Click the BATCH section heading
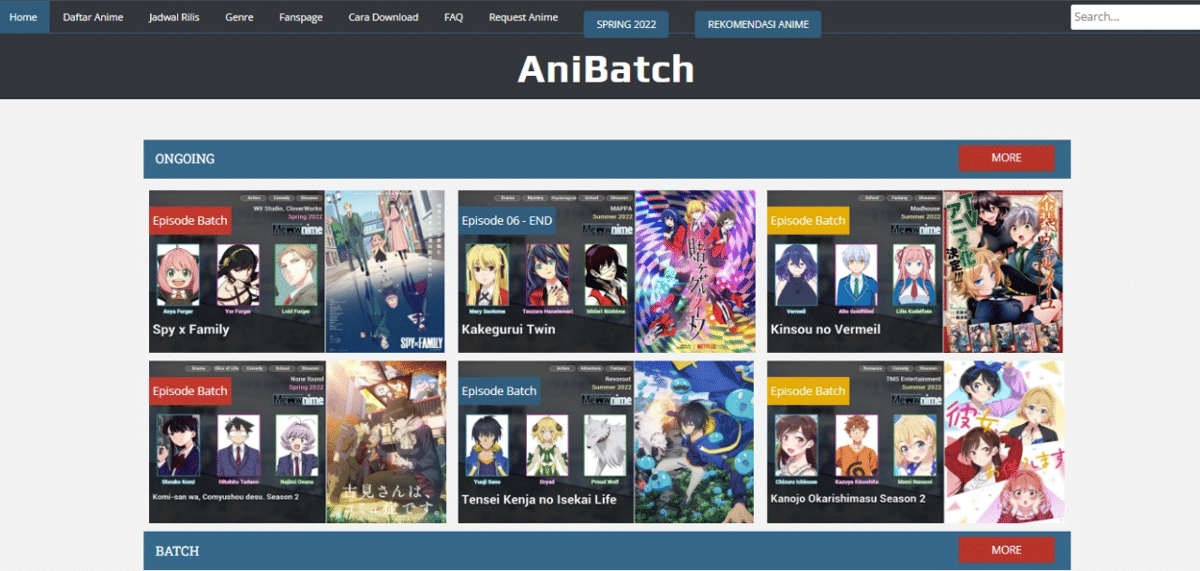Screen dimensions: 1200x571 coord(177,551)
